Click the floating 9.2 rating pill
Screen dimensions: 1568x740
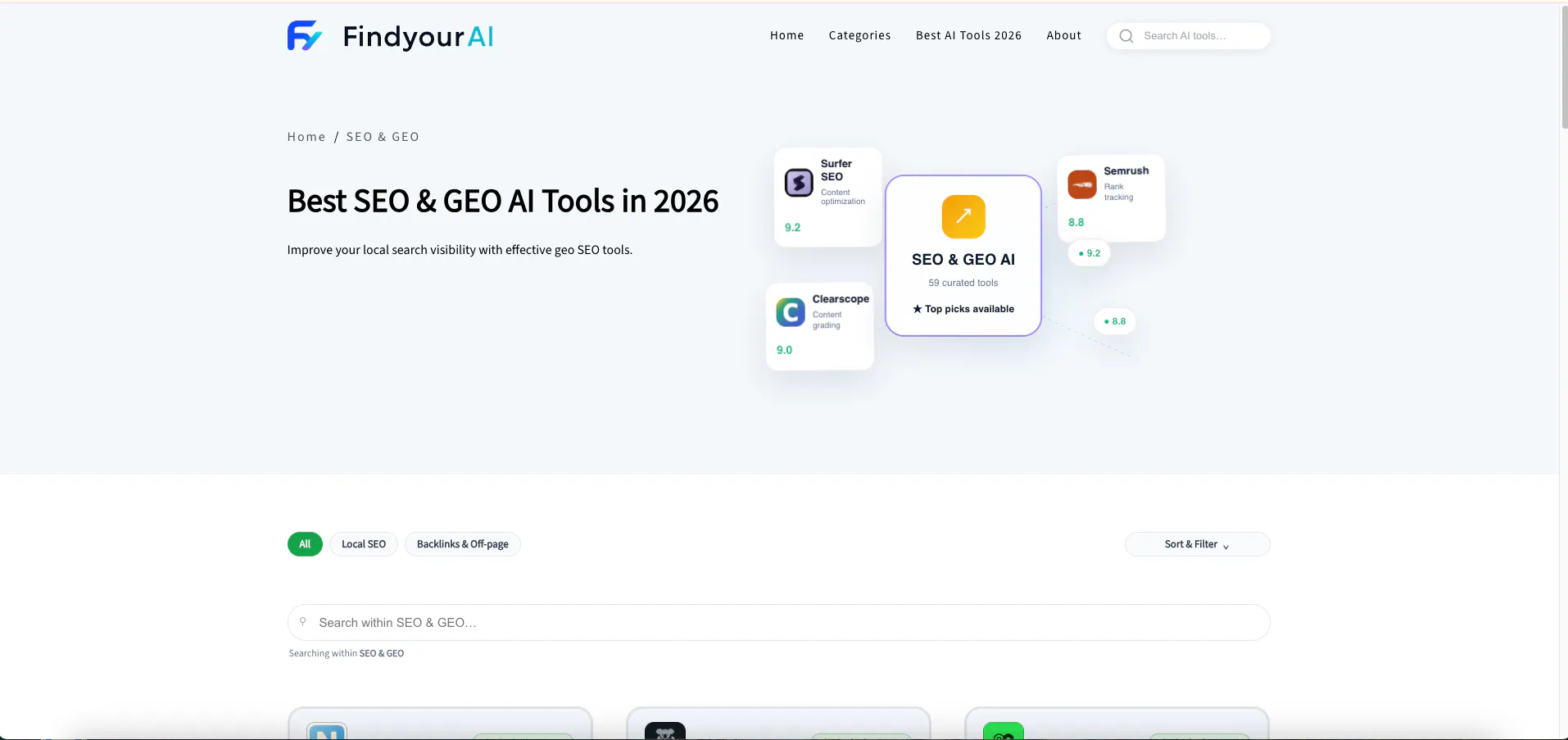click(1090, 253)
